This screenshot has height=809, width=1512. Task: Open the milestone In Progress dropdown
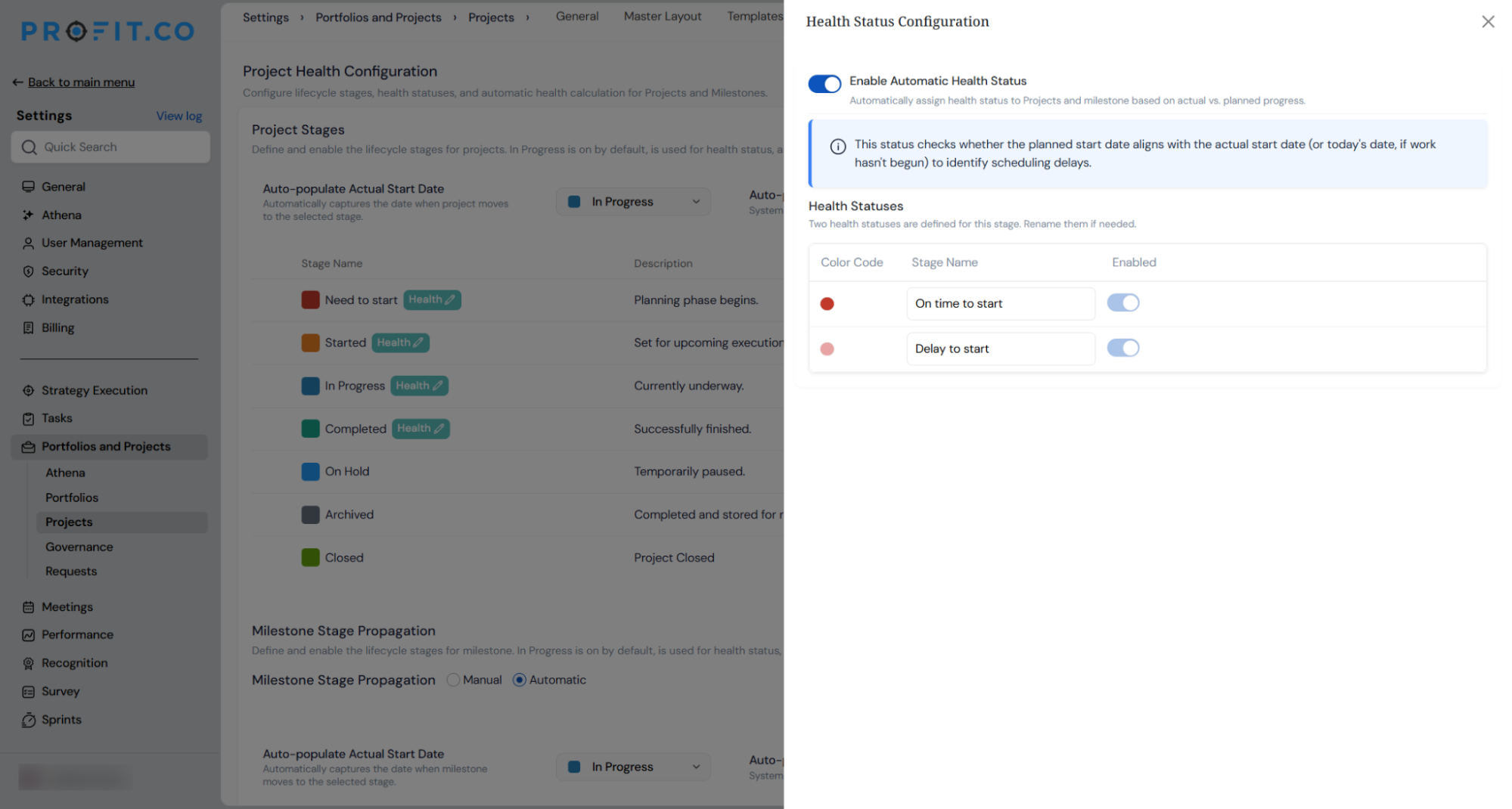pyautogui.click(x=633, y=767)
